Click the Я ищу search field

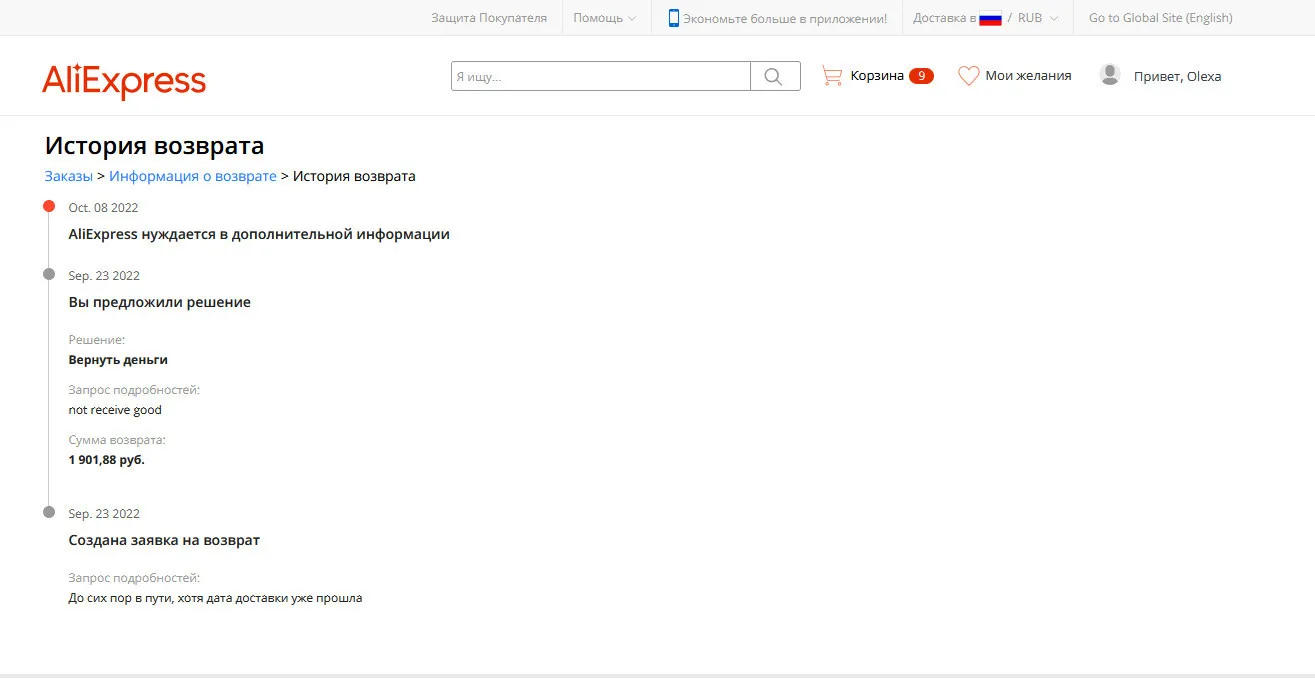[601, 76]
